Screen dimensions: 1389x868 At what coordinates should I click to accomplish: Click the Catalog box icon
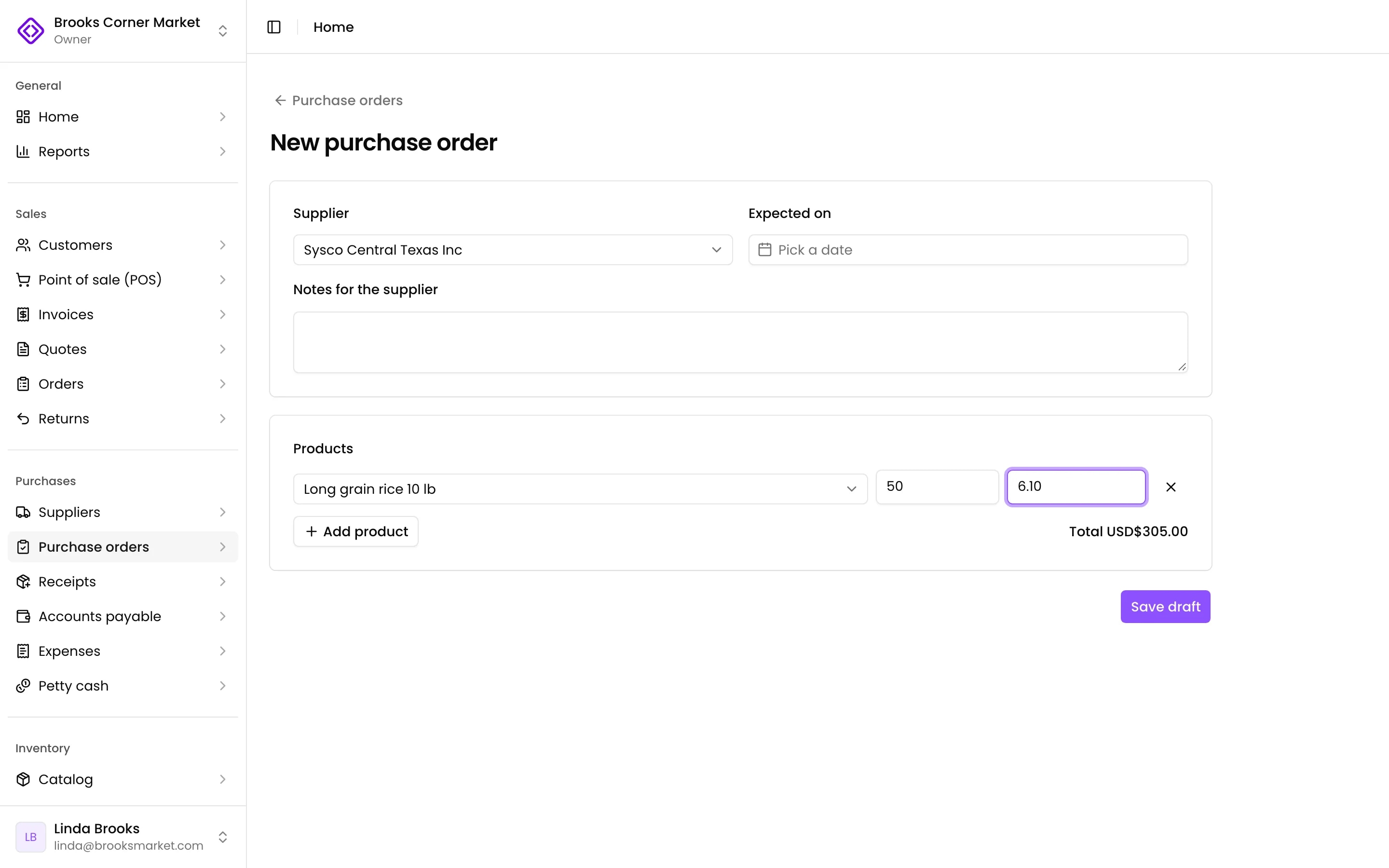23,779
